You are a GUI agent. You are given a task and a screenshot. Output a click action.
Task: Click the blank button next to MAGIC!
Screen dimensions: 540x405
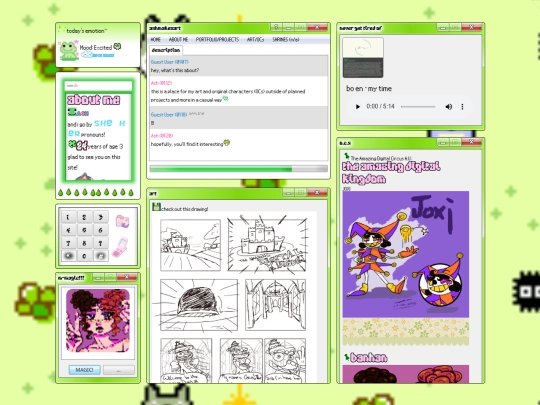119,370
